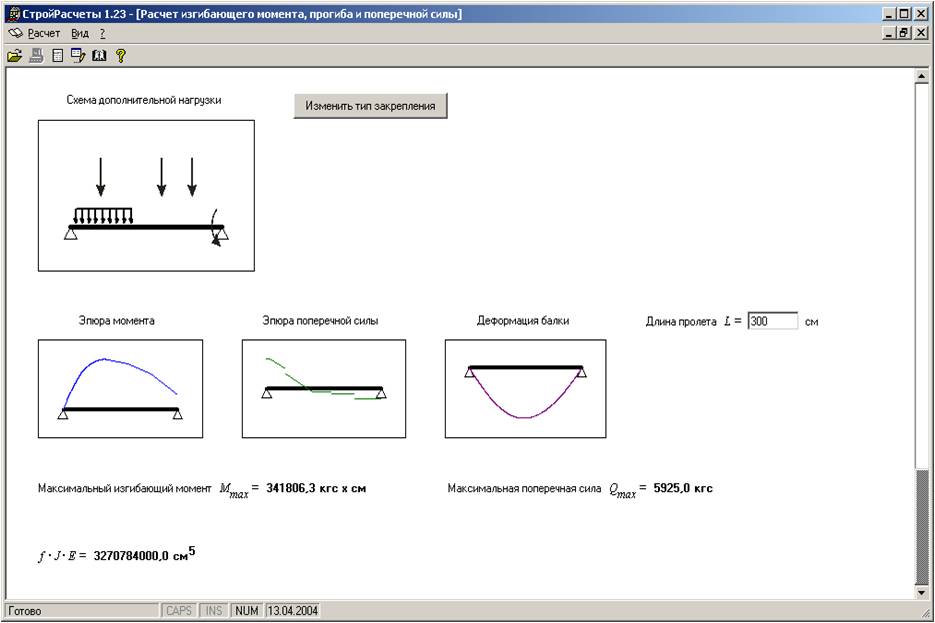The image size is (935, 623).
Task: Click the open folder toolbar icon
Action: pyautogui.click(x=14, y=56)
